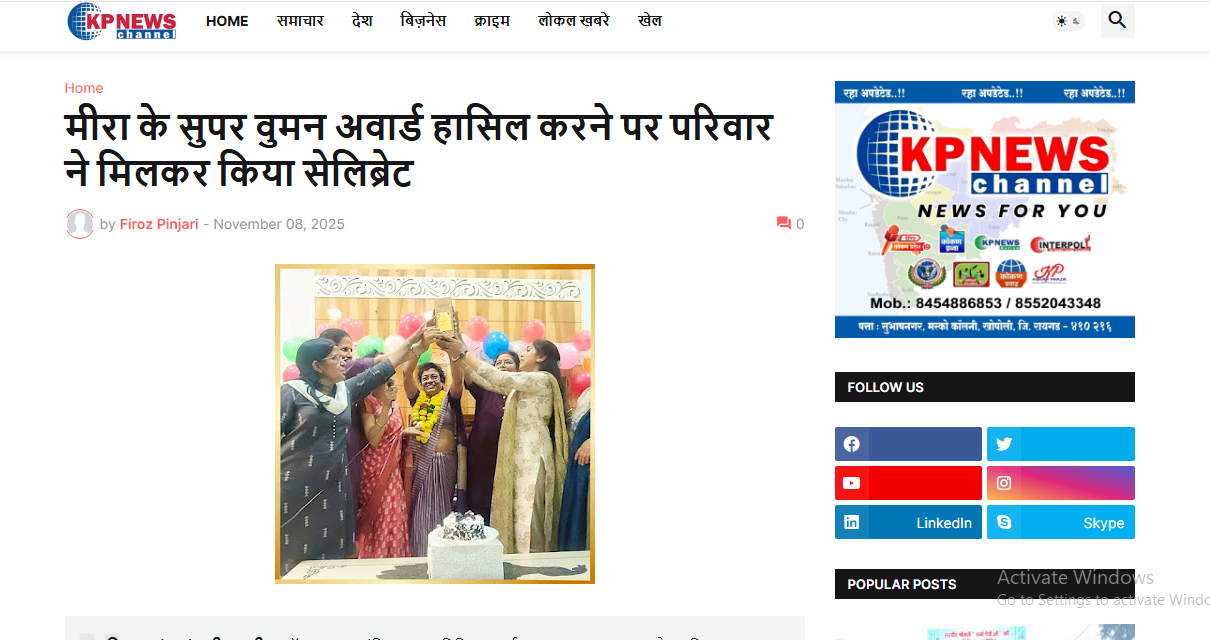Open the Facebook follow button
Screen dimensions: 1210x640
pos(908,444)
